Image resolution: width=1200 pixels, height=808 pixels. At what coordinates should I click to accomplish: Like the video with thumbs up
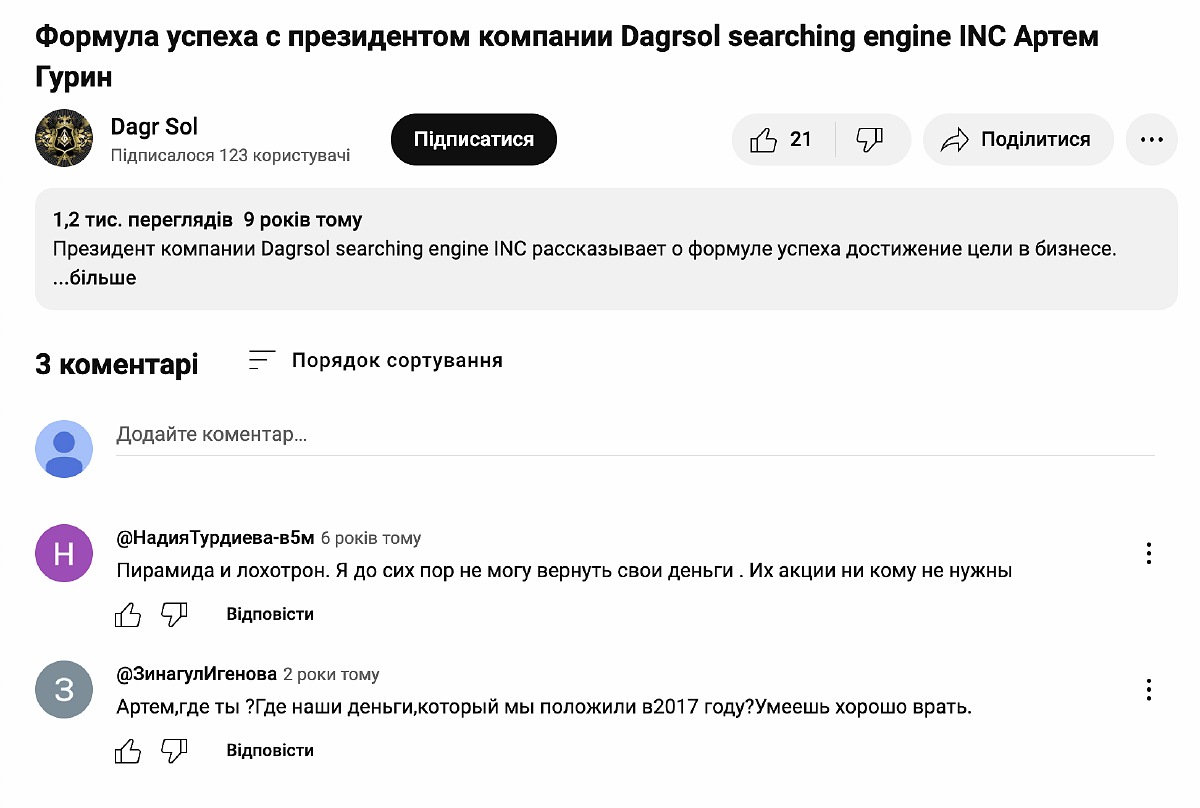click(x=782, y=140)
